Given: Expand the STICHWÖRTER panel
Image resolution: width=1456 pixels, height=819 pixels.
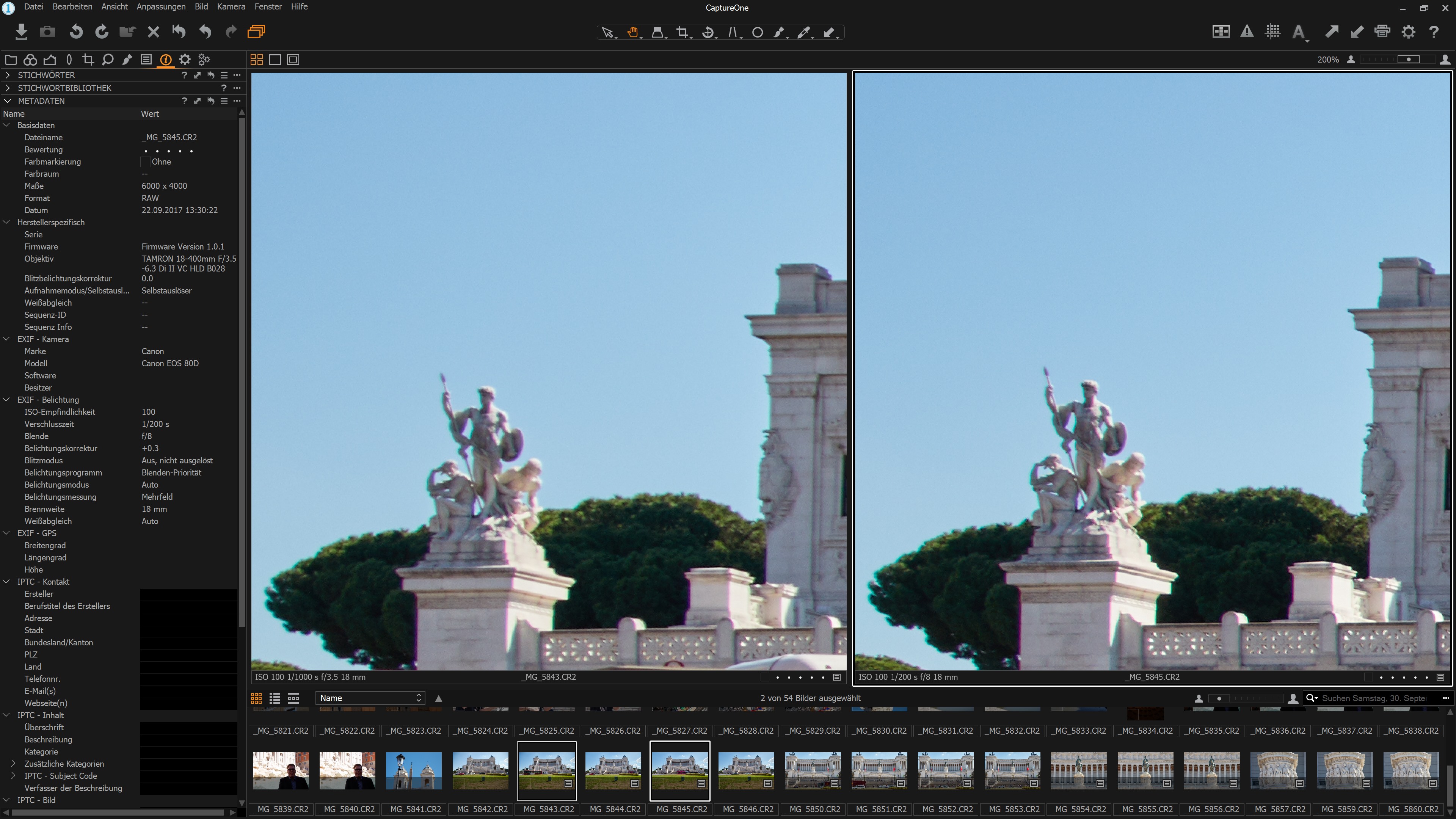Looking at the screenshot, I should (x=7, y=75).
